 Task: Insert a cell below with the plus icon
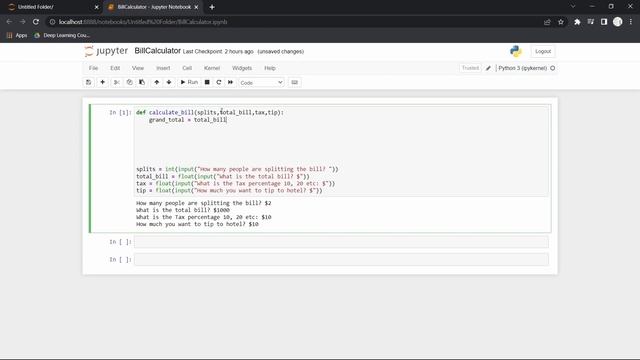102,82
